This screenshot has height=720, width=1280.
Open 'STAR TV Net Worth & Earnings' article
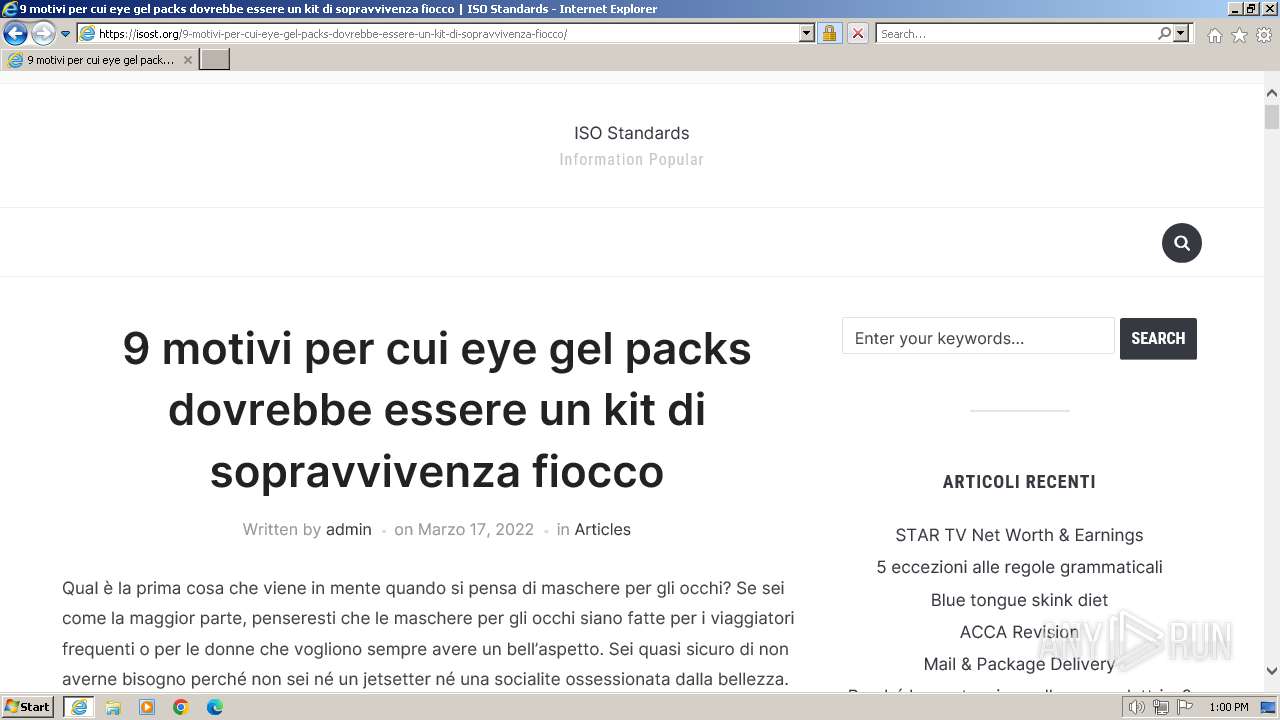1019,535
